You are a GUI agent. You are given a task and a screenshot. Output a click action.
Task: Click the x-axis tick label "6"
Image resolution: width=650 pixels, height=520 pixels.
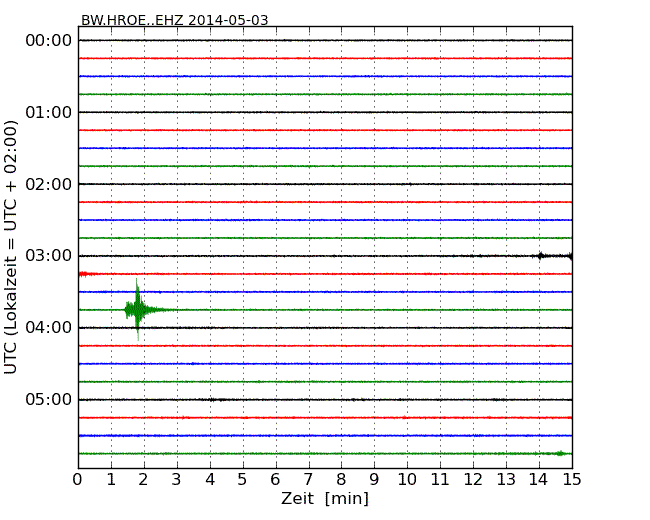coord(275,480)
